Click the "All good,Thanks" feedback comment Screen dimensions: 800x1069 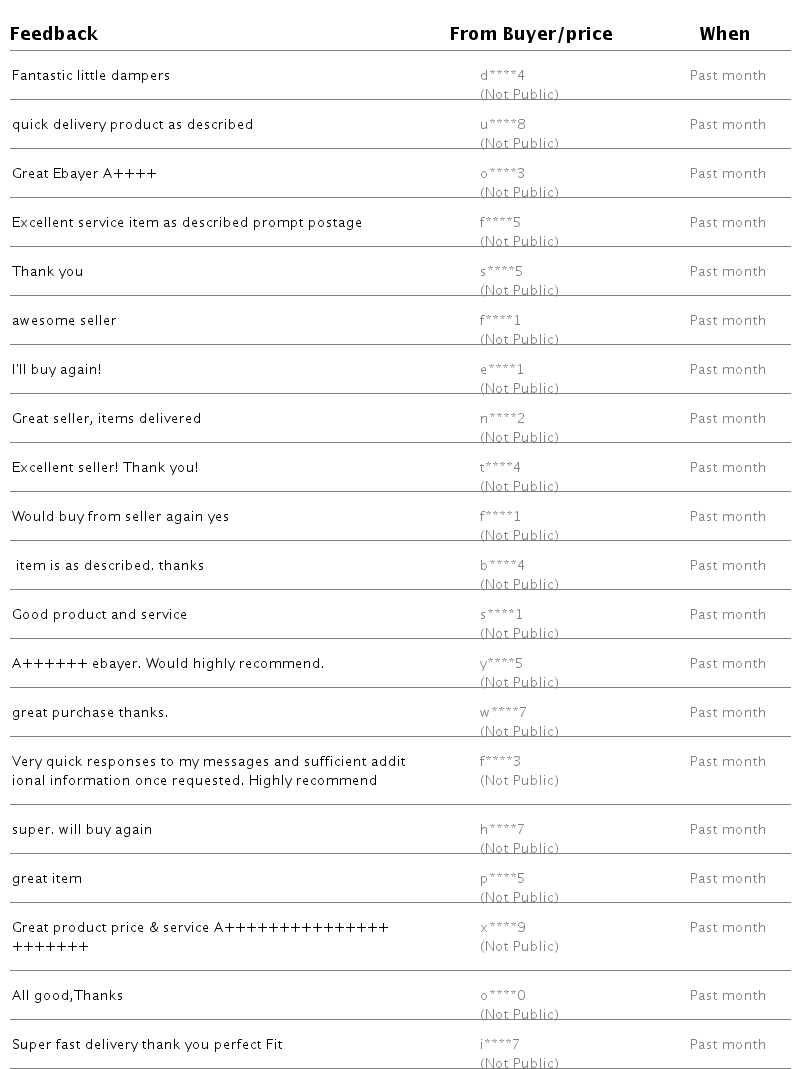66,996
